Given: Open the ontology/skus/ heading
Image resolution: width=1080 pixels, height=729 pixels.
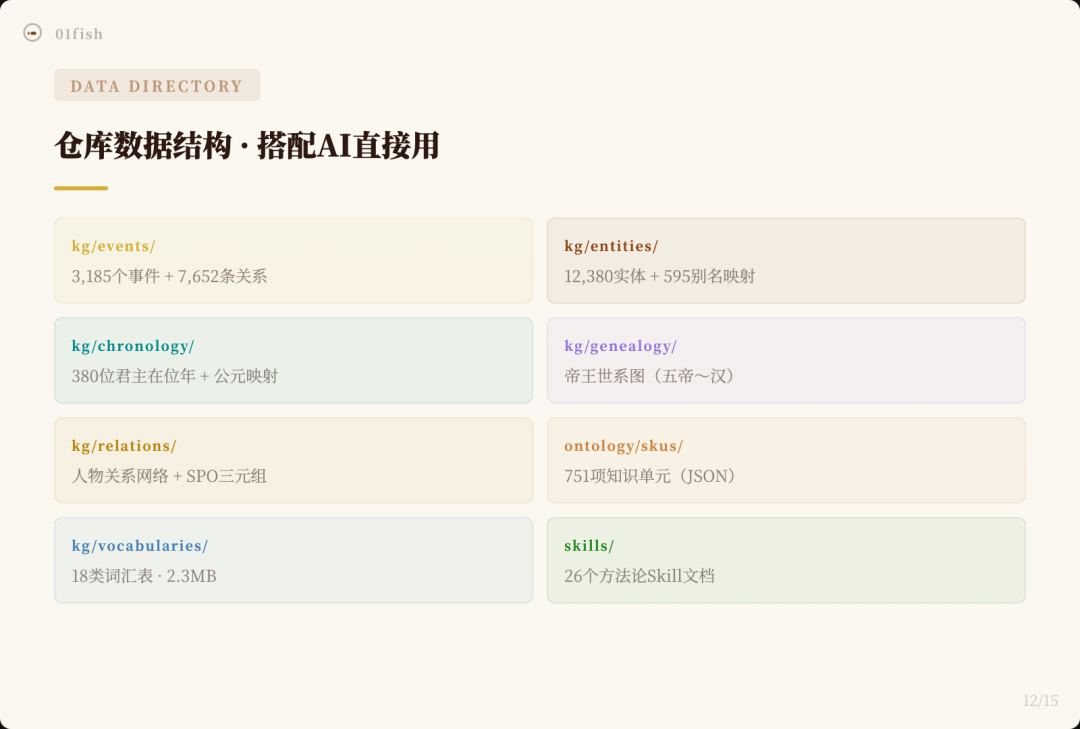Looking at the screenshot, I should tap(623, 446).
